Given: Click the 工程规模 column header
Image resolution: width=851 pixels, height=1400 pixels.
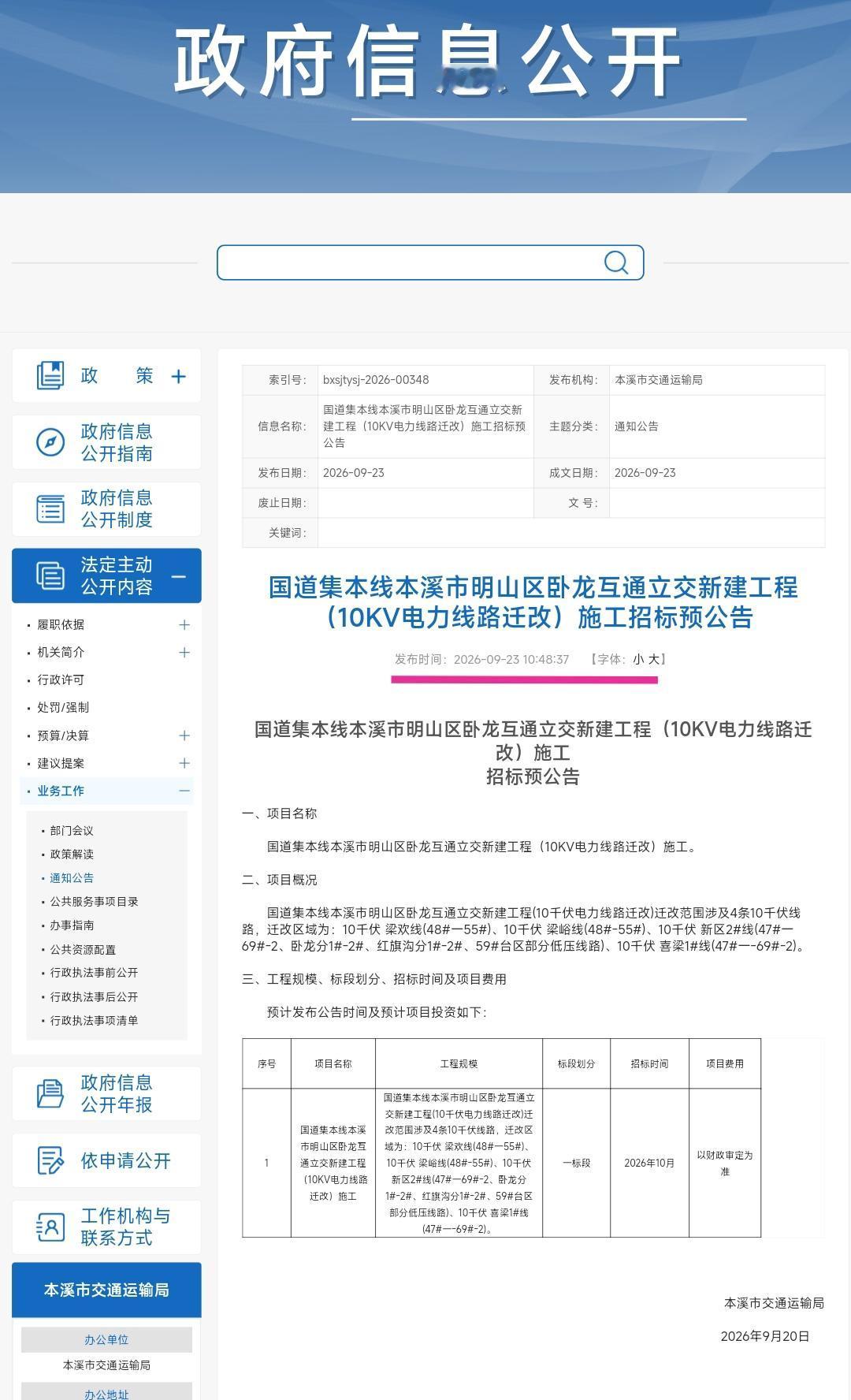Looking at the screenshot, I should (459, 1063).
